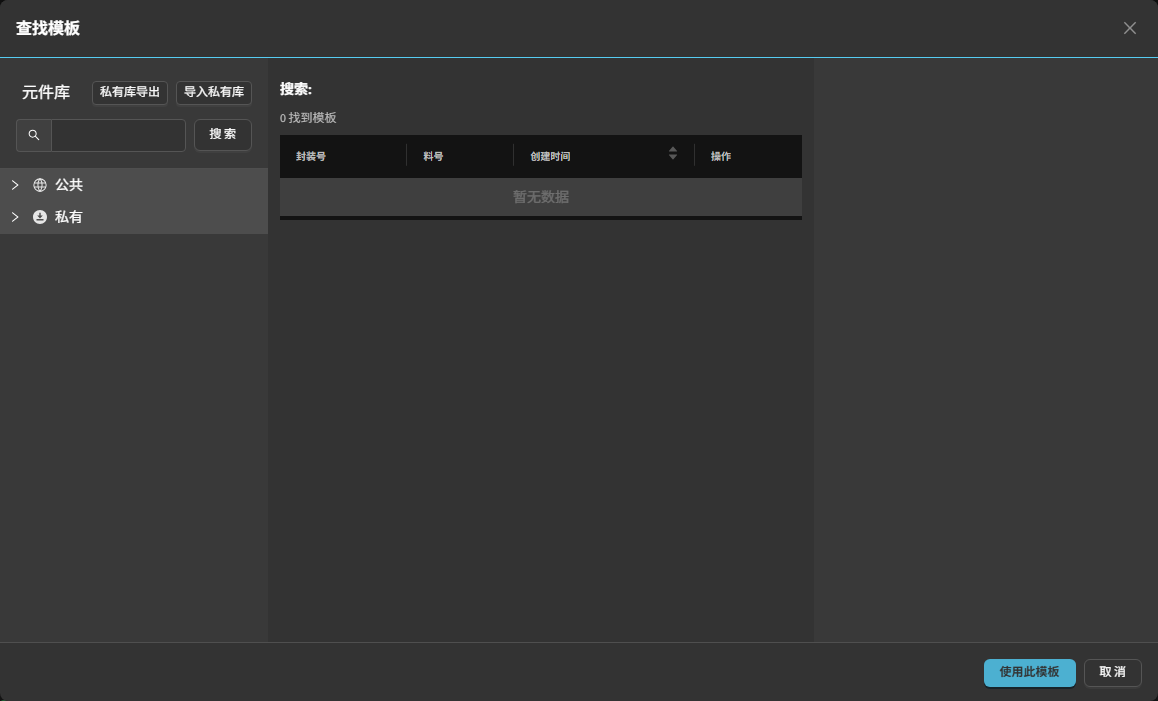The height and width of the screenshot is (701, 1158).
Task: Click the 导入私有库 button
Action: 214,92
